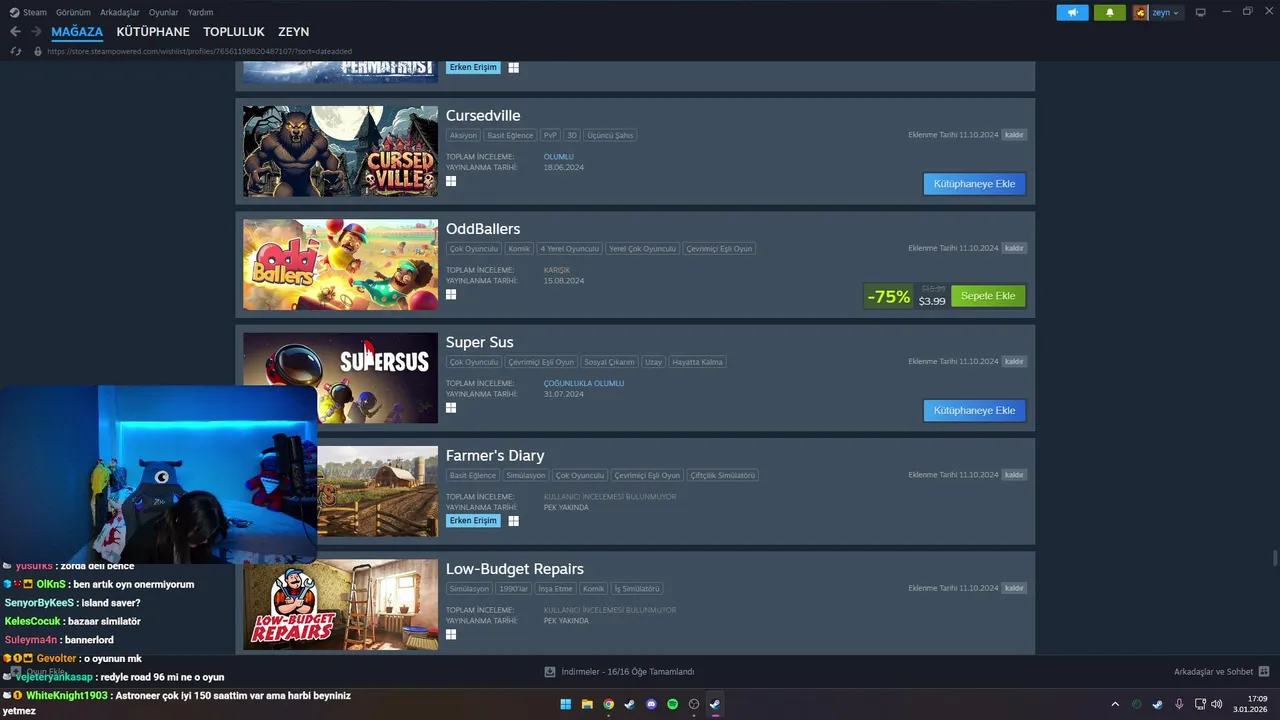The height and width of the screenshot is (720, 1280).
Task: Click the İnşa Etme tag
Action: click(555, 589)
